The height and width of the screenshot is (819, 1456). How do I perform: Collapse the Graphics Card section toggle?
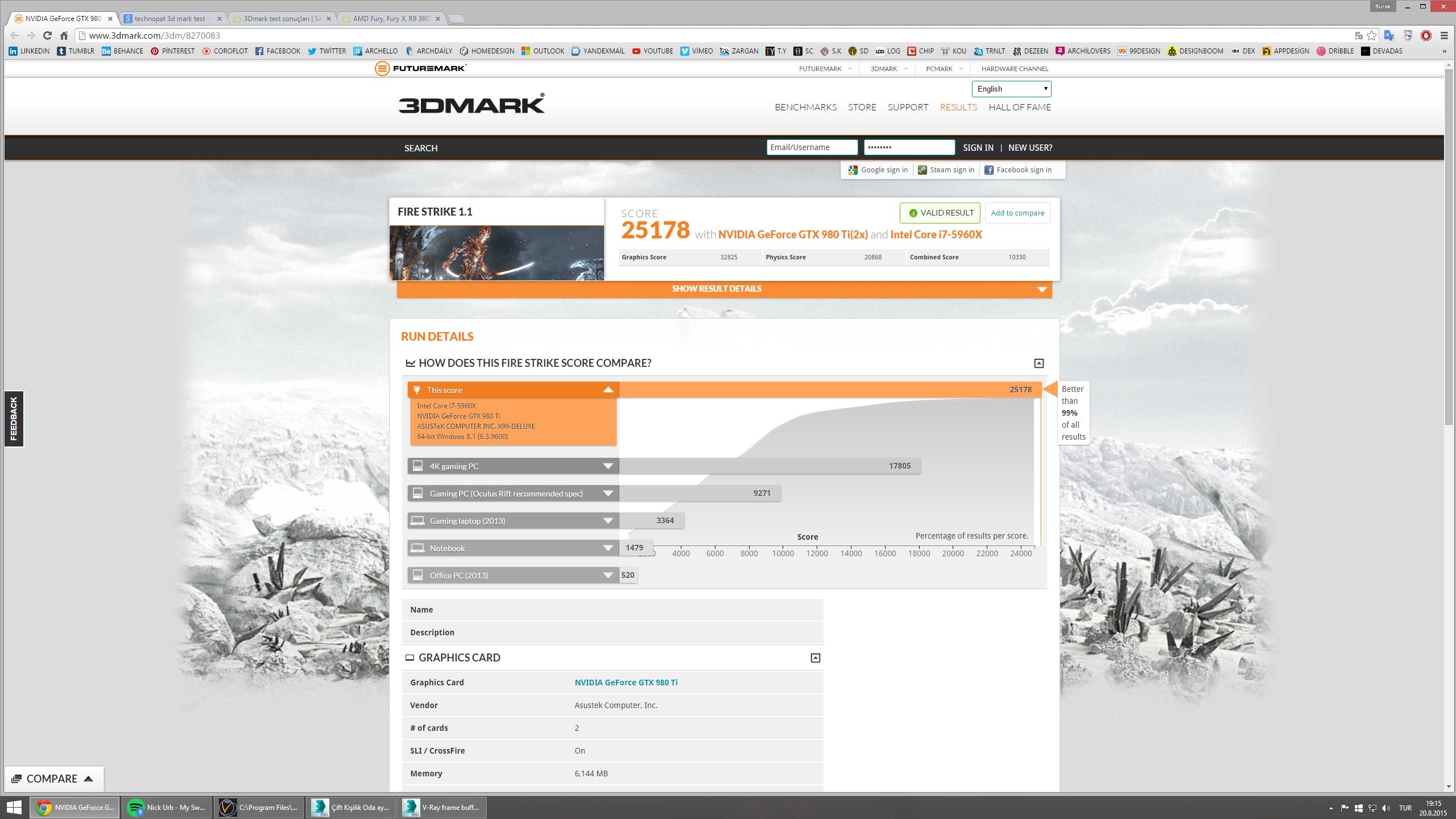pos(815,658)
